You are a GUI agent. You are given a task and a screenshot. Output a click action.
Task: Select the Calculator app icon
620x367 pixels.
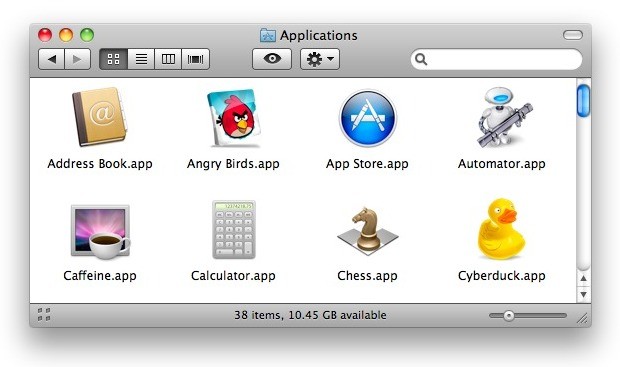(x=234, y=230)
